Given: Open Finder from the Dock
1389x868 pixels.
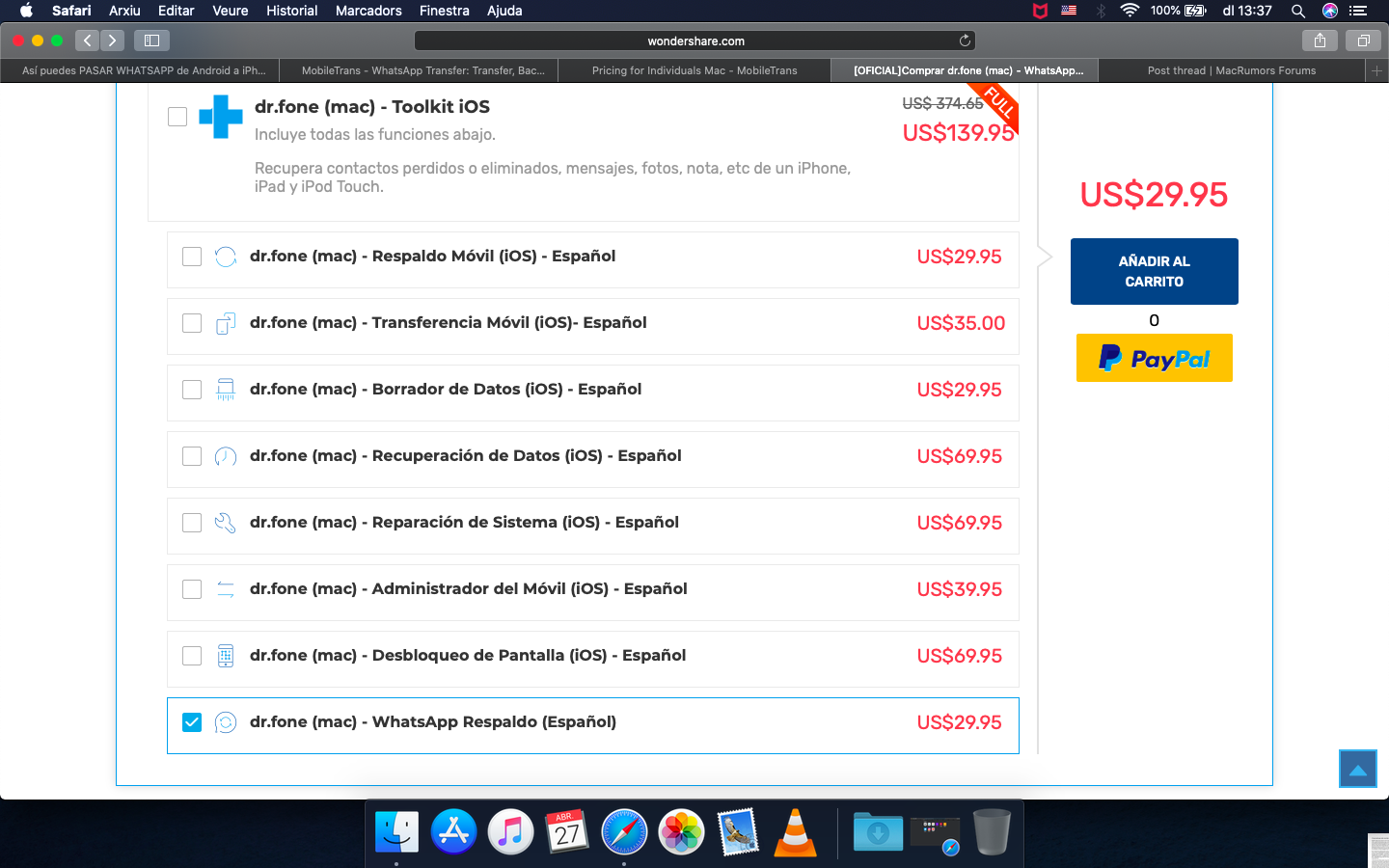Looking at the screenshot, I should [396, 831].
